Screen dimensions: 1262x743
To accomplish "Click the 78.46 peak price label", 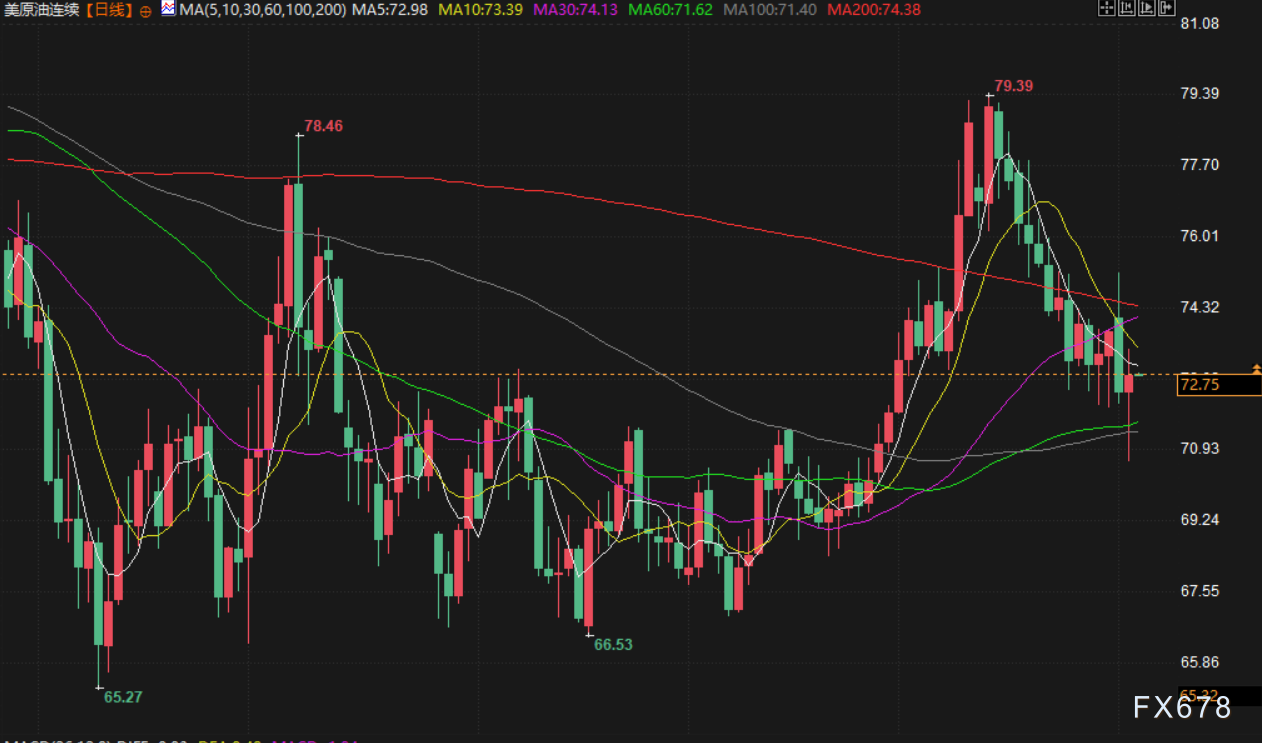I will [323, 126].
